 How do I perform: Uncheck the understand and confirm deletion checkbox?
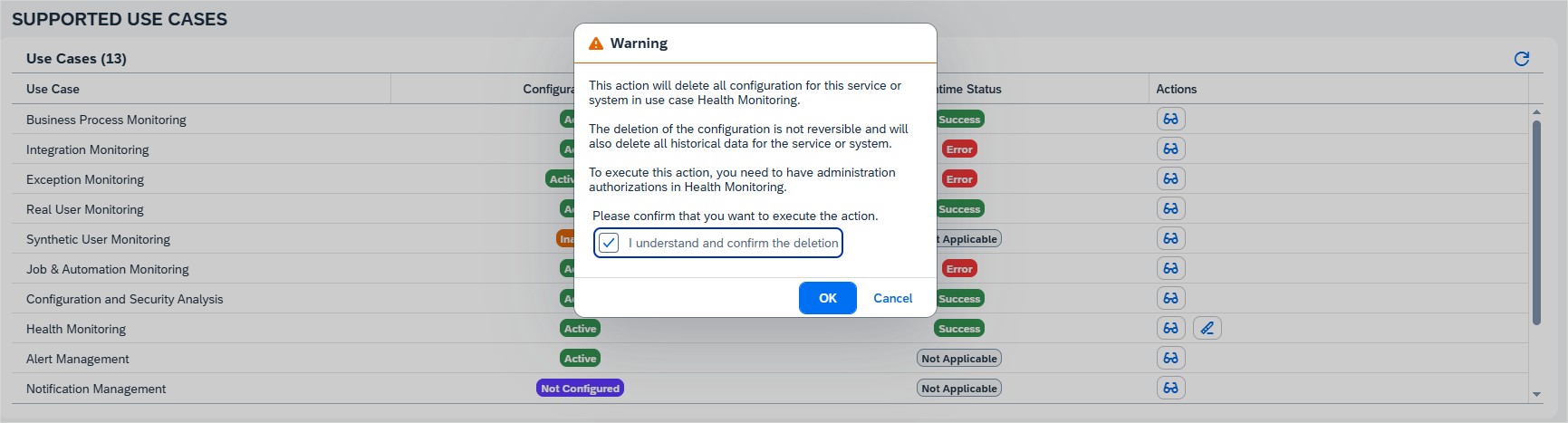(609, 243)
